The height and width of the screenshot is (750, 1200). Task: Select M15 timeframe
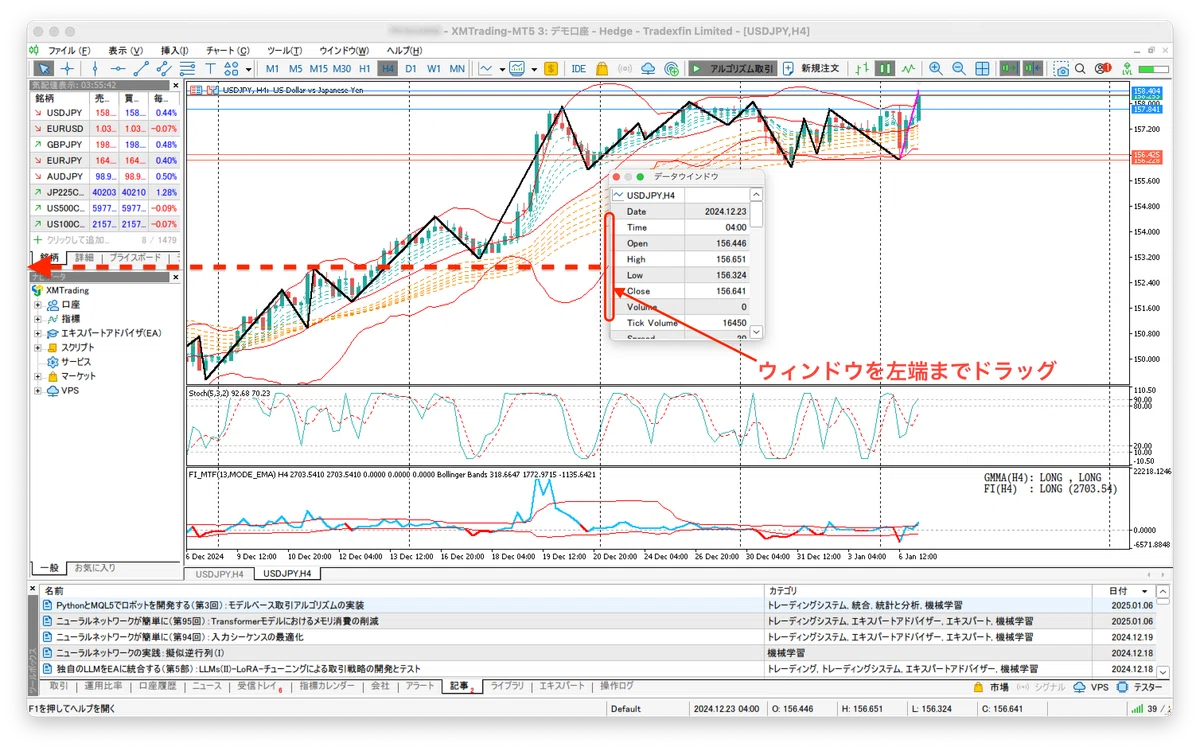click(x=318, y=68)
